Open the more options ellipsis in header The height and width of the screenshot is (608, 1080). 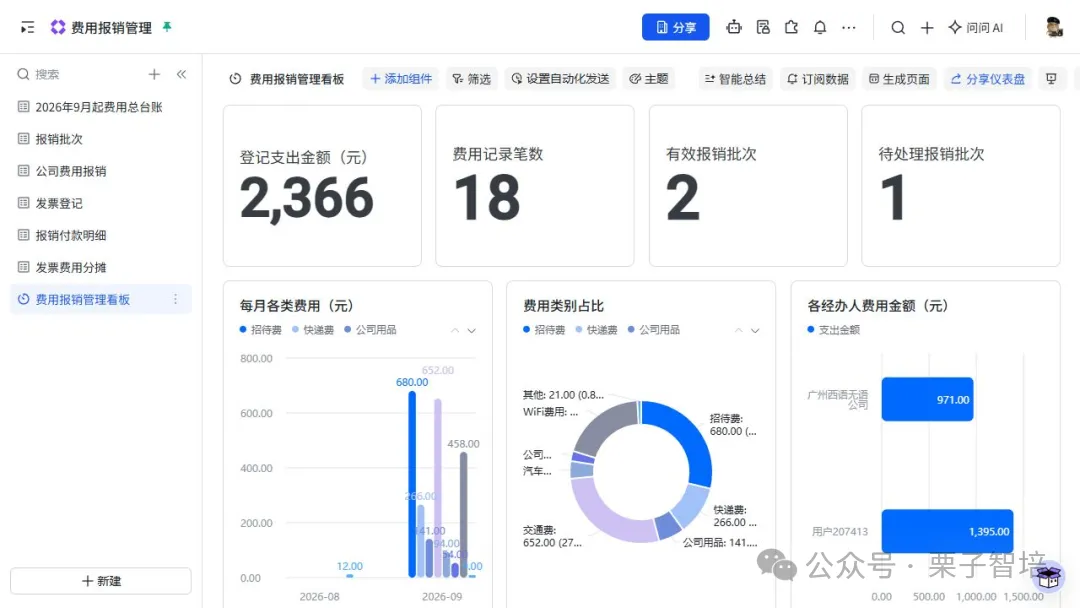tap(849, 28)
